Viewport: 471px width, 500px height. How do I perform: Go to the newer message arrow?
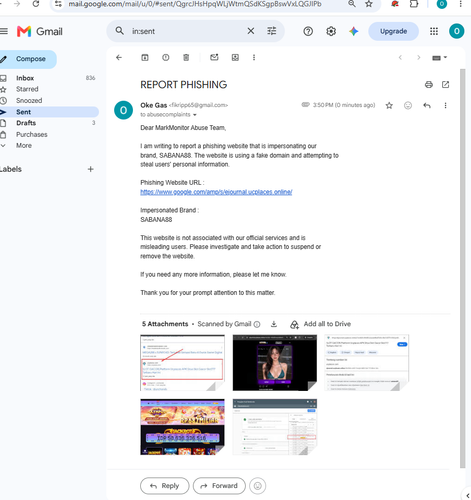(x=400, y=58)
